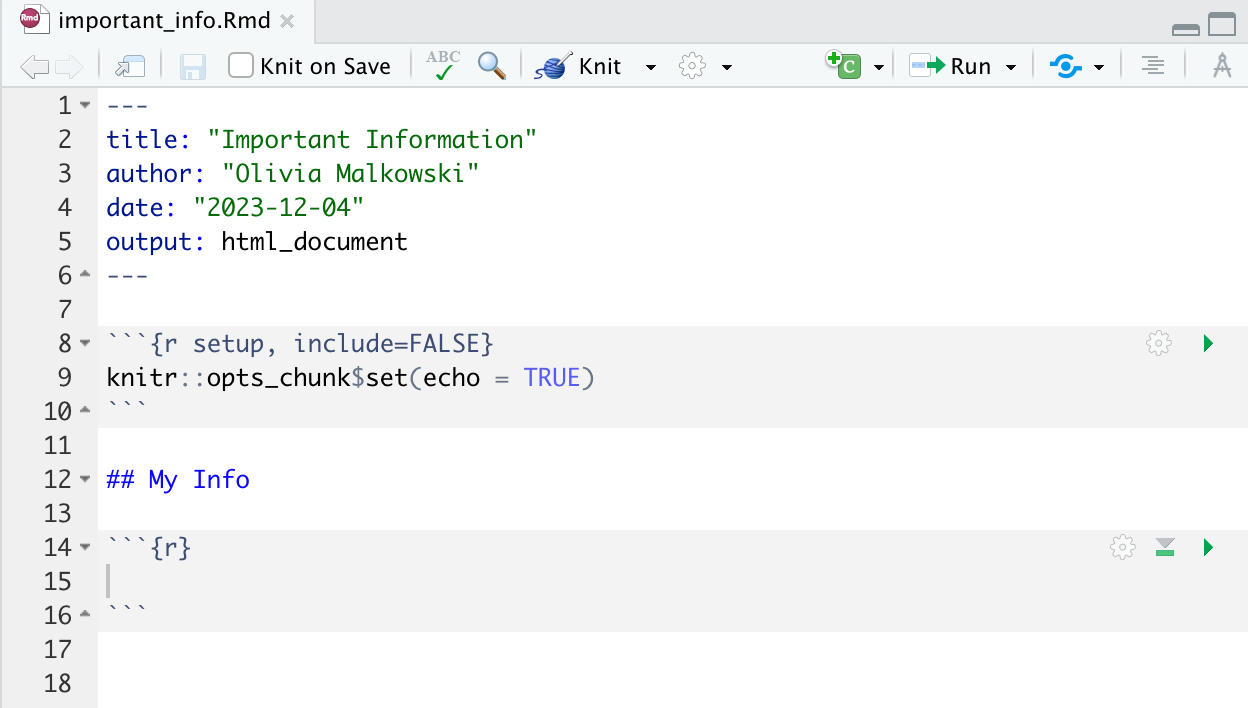Select the important_info.Rmd tab
The height and width of the screenshot is (708, 1248).
[x=165, y=20]
